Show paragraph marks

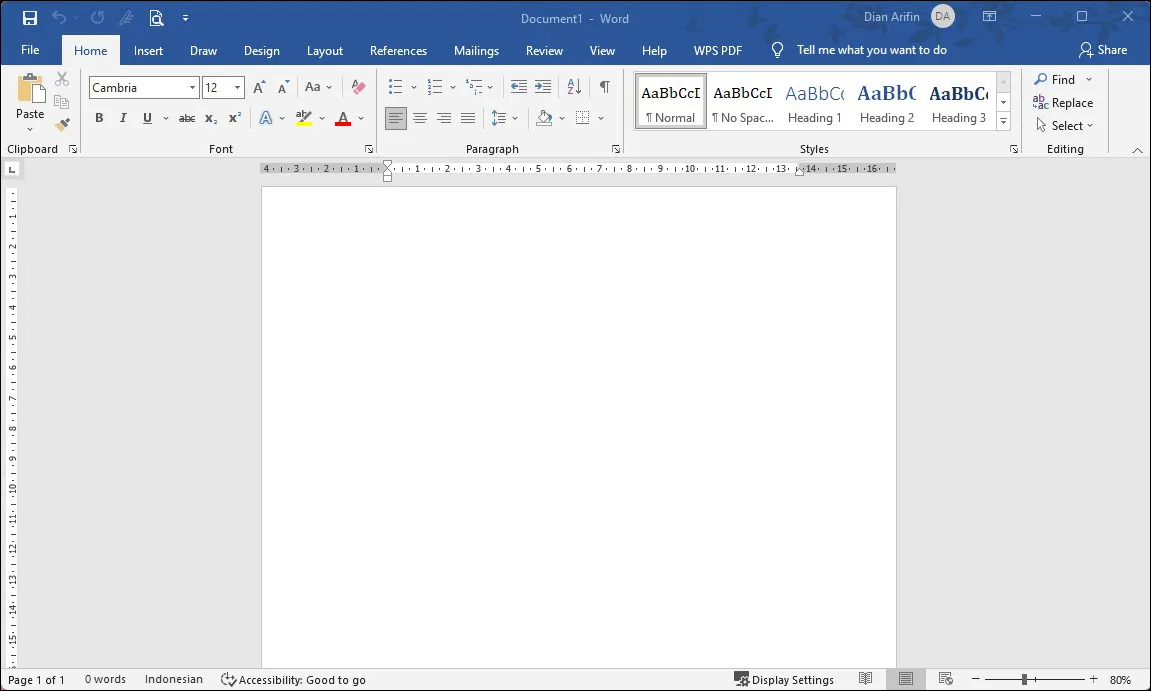[604, 87]
